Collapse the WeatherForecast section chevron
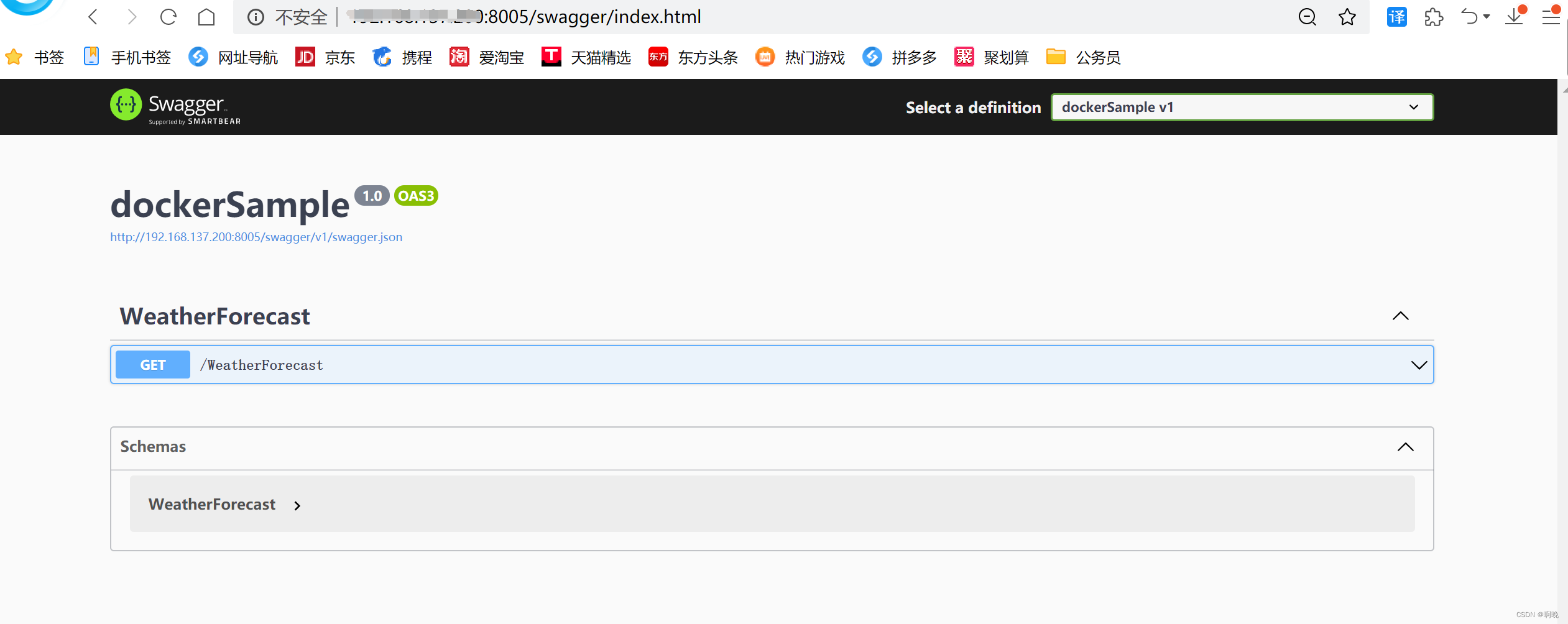This screenshot has width=1568, height=624. [x=1401, y=316]
